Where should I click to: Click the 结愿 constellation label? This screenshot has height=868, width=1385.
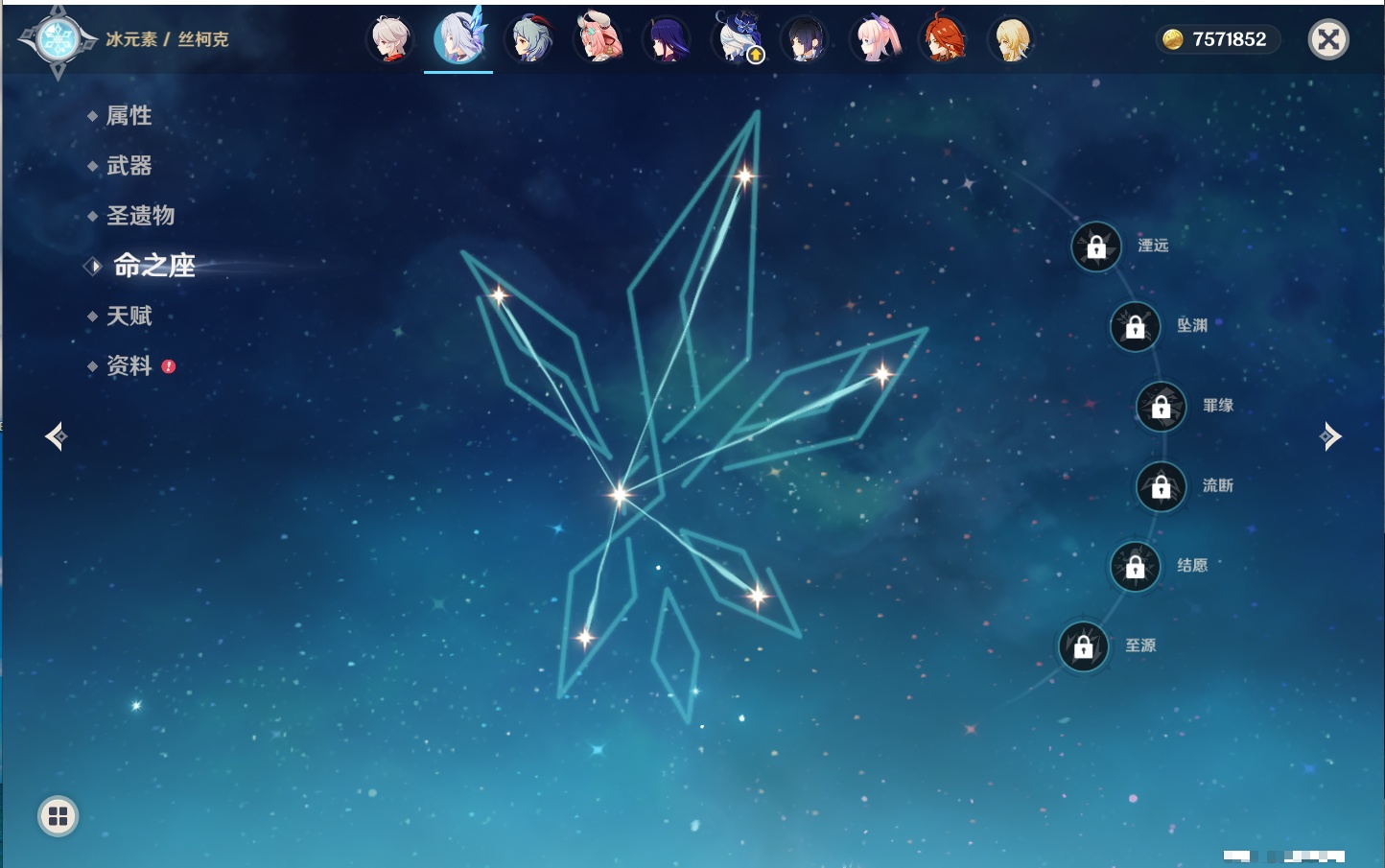click(x=1192, y=565)
